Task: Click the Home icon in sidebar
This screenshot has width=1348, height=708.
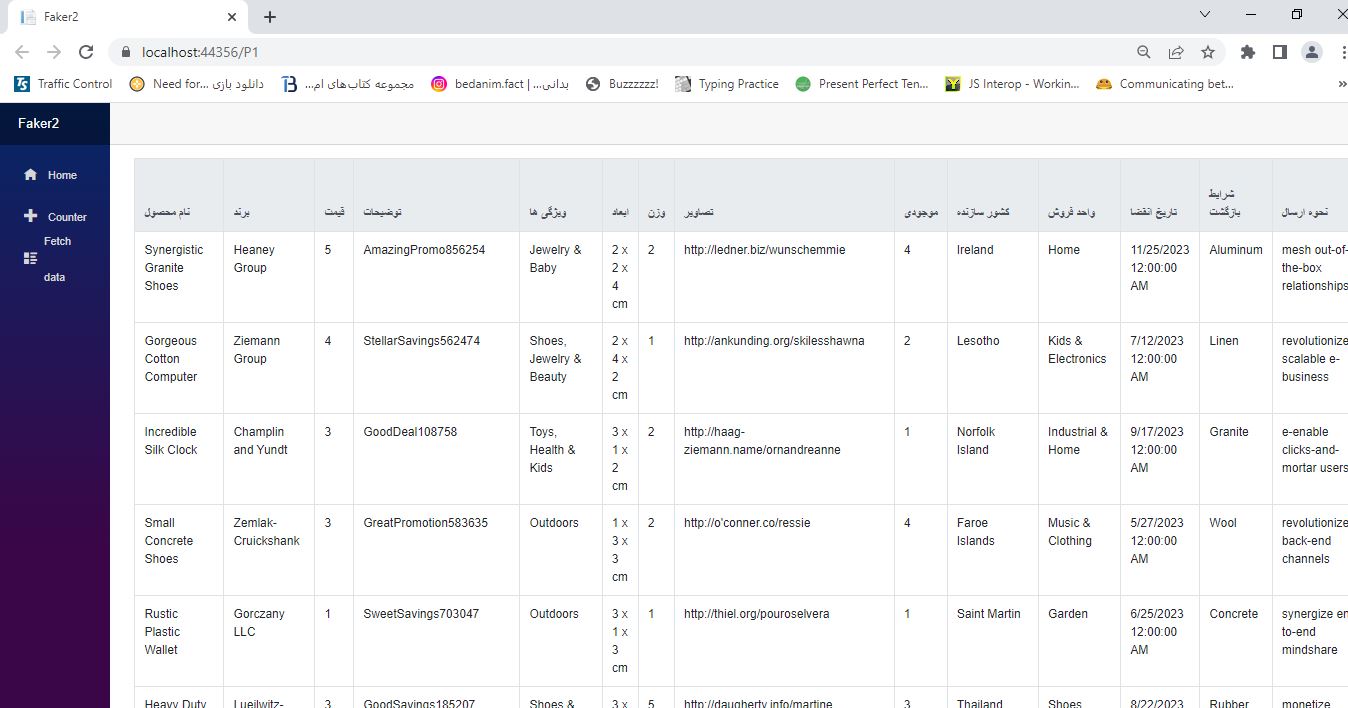Action: click(30, 175)
